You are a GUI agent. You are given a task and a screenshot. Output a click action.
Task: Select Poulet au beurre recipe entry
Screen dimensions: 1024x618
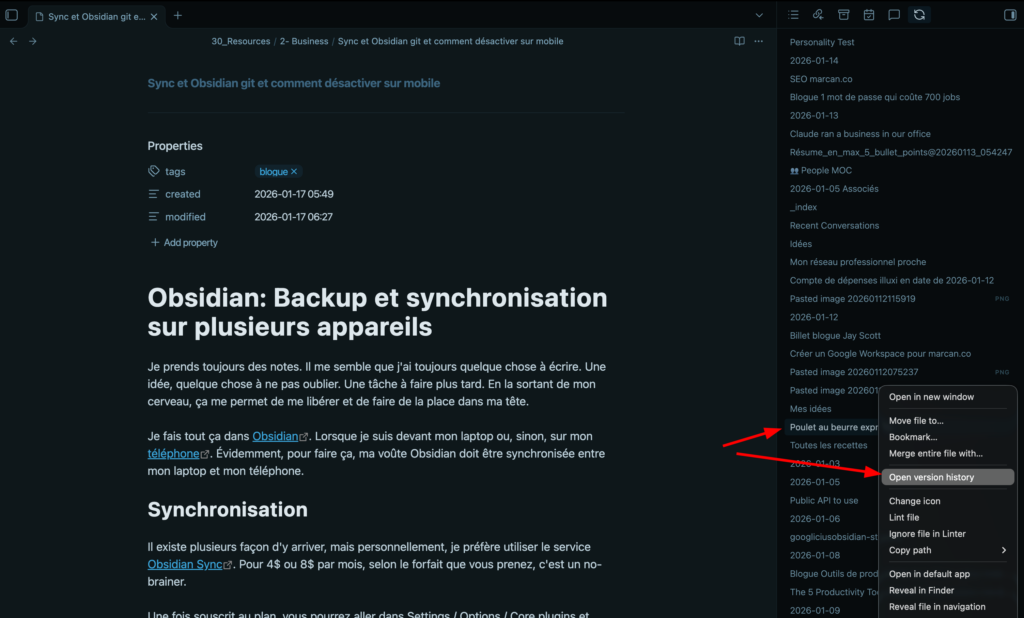point(833,427)
